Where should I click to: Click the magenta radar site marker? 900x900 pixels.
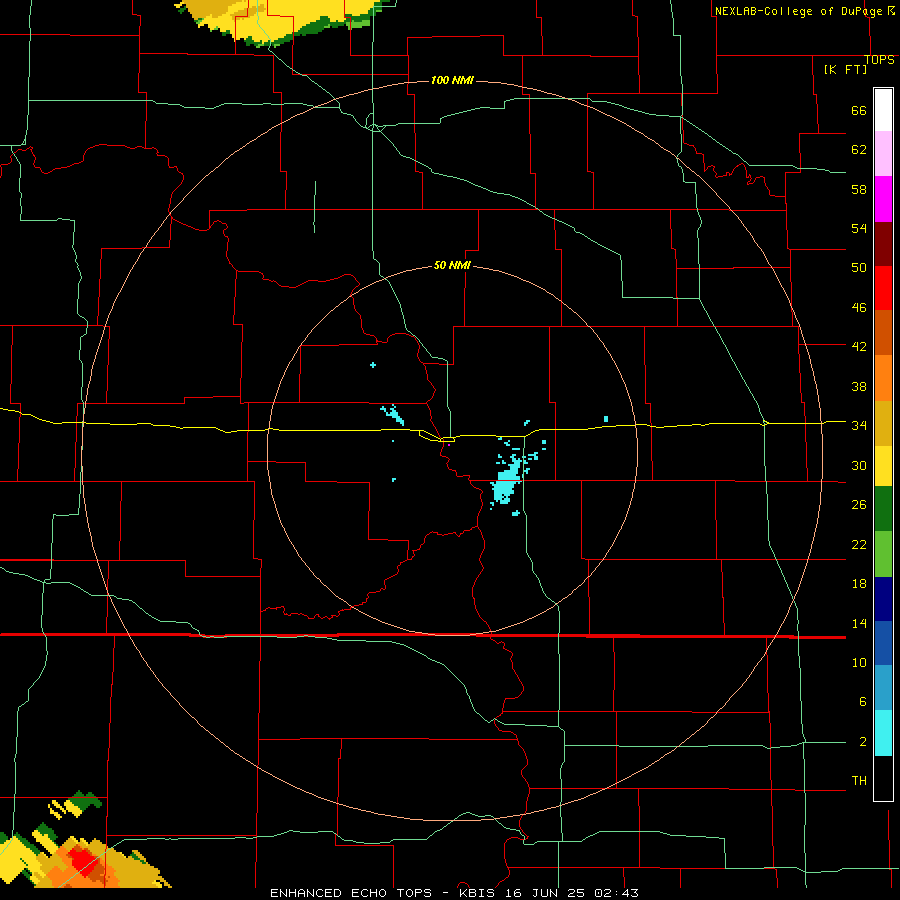(448, 444)
